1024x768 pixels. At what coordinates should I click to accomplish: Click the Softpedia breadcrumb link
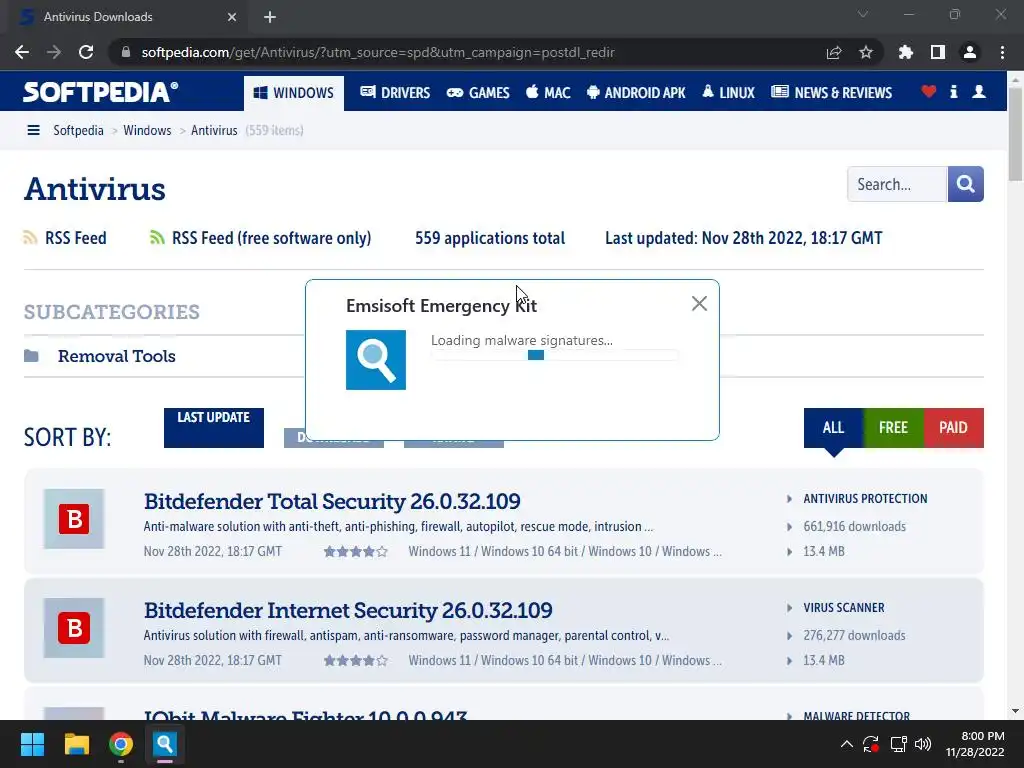(x=78, y=130)
